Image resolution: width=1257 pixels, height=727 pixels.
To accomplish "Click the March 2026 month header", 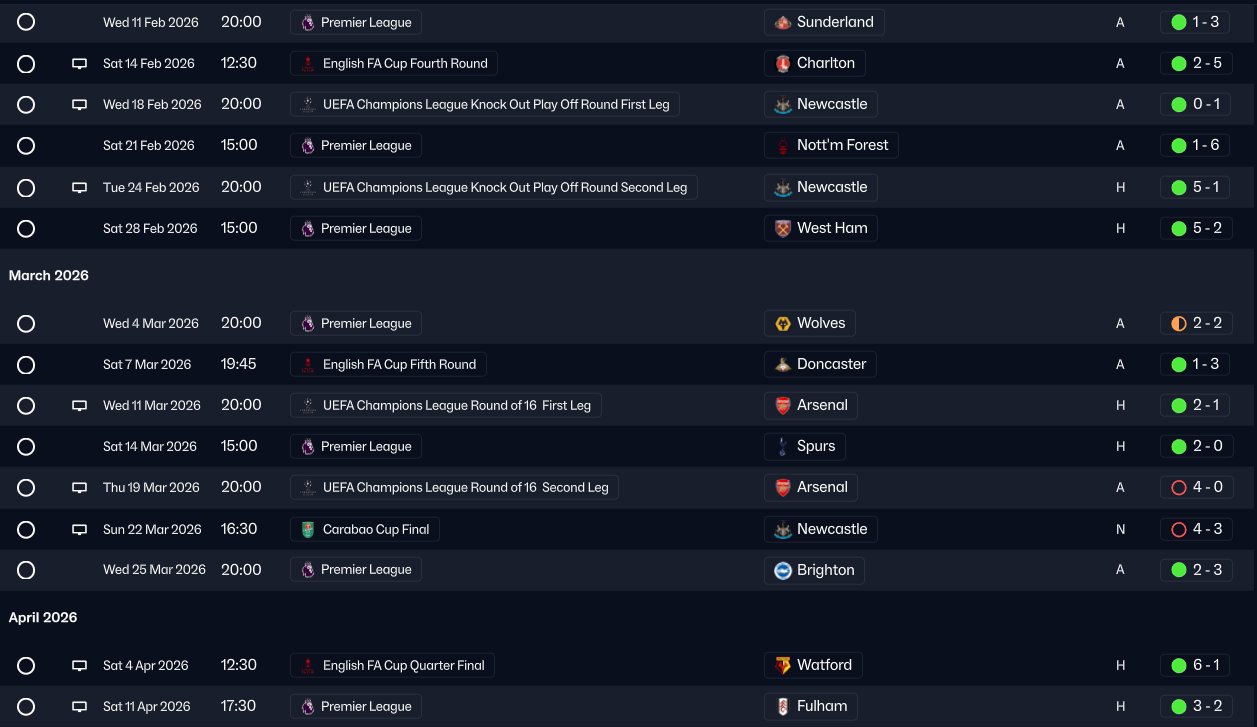I will tap(49, 275).
